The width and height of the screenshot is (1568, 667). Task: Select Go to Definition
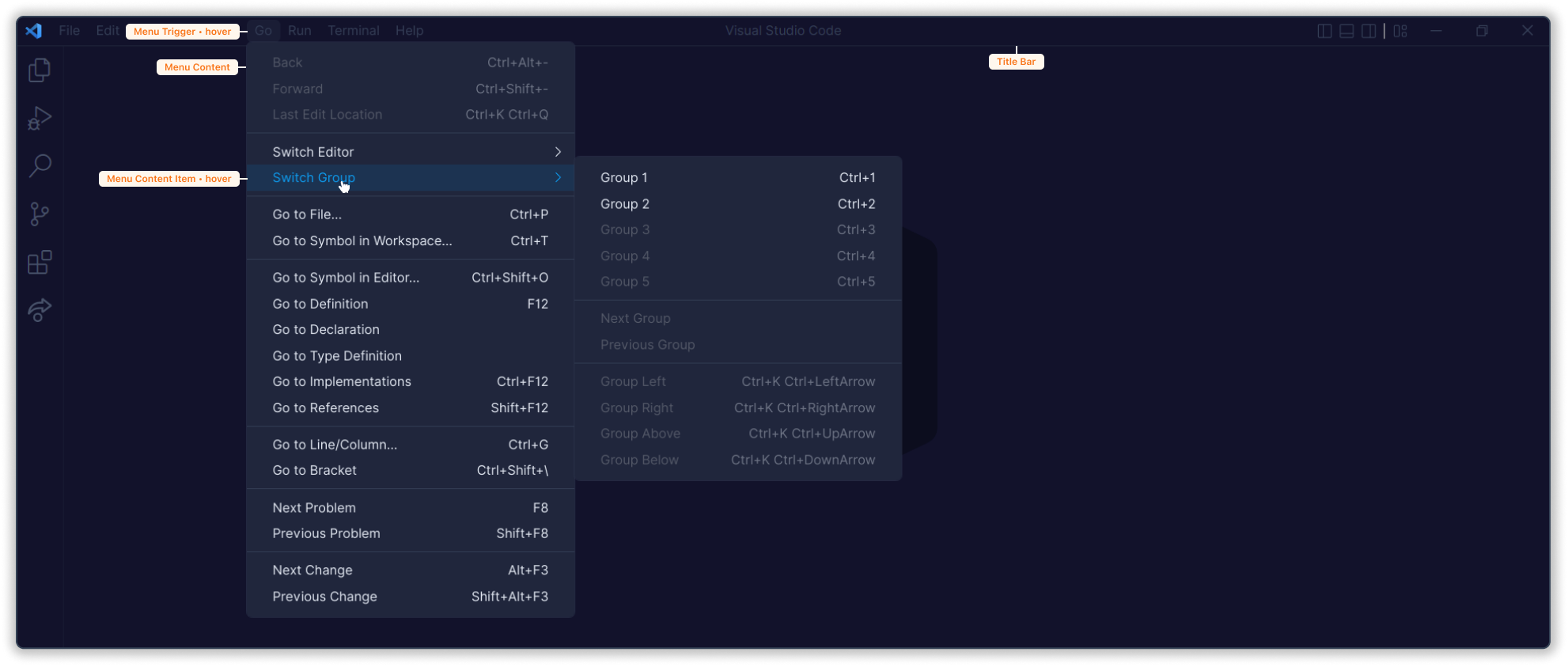click(x=411, y=304)
